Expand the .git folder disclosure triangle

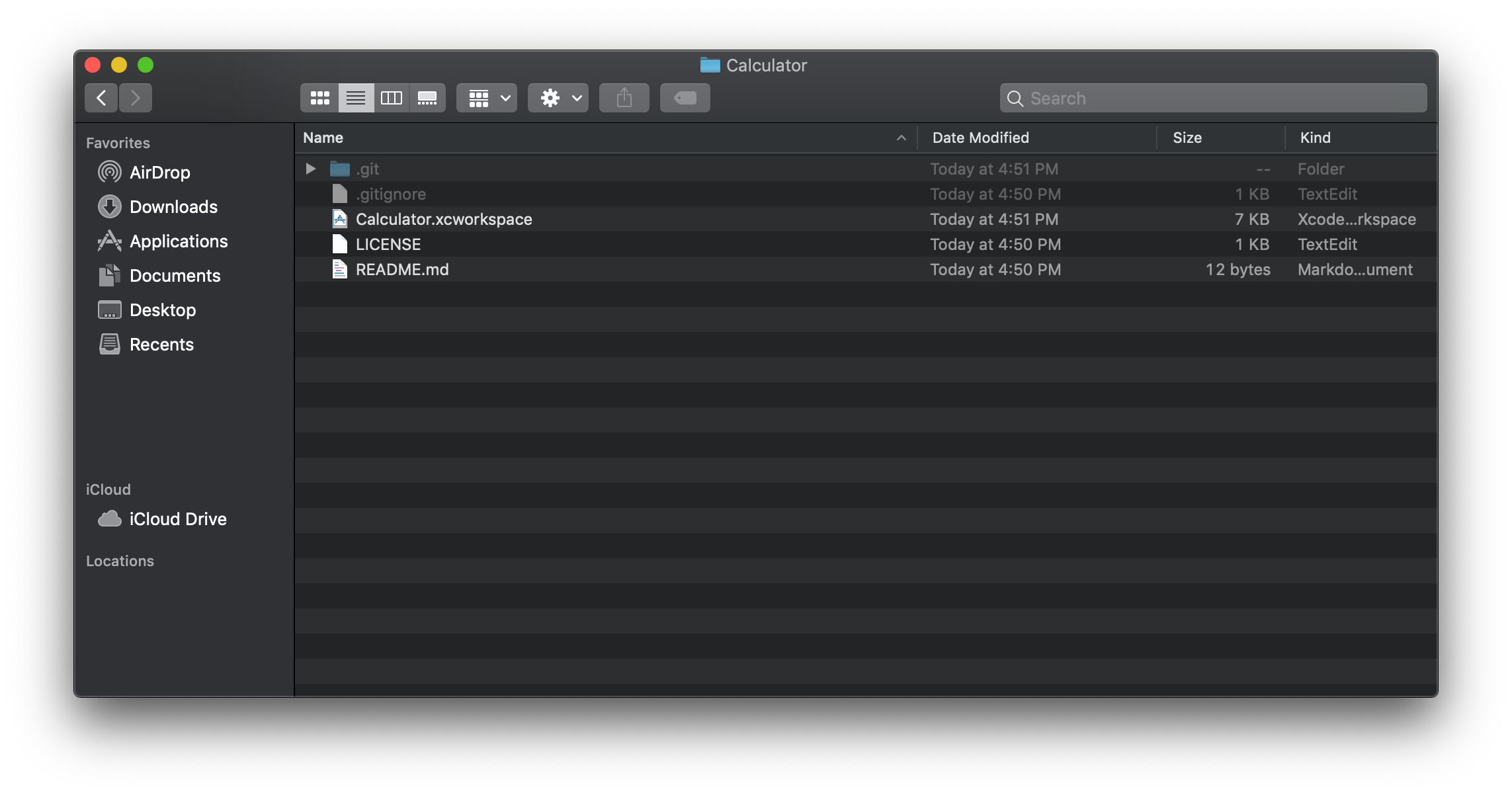[x=310, y=169]
